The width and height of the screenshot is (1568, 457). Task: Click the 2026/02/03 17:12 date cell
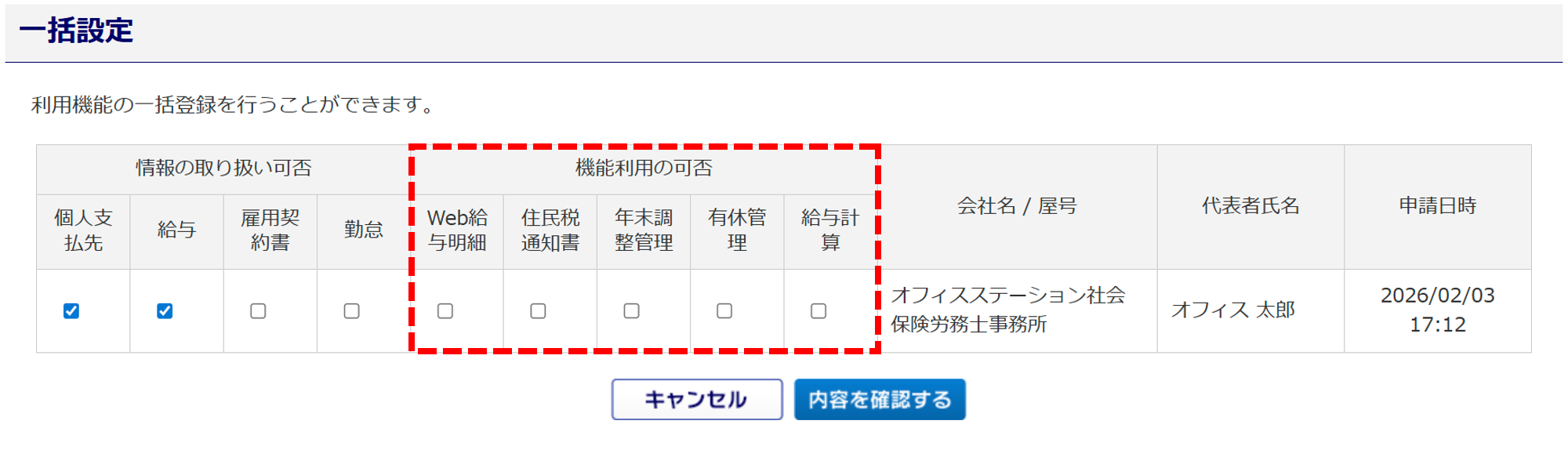coord(1437,310)
